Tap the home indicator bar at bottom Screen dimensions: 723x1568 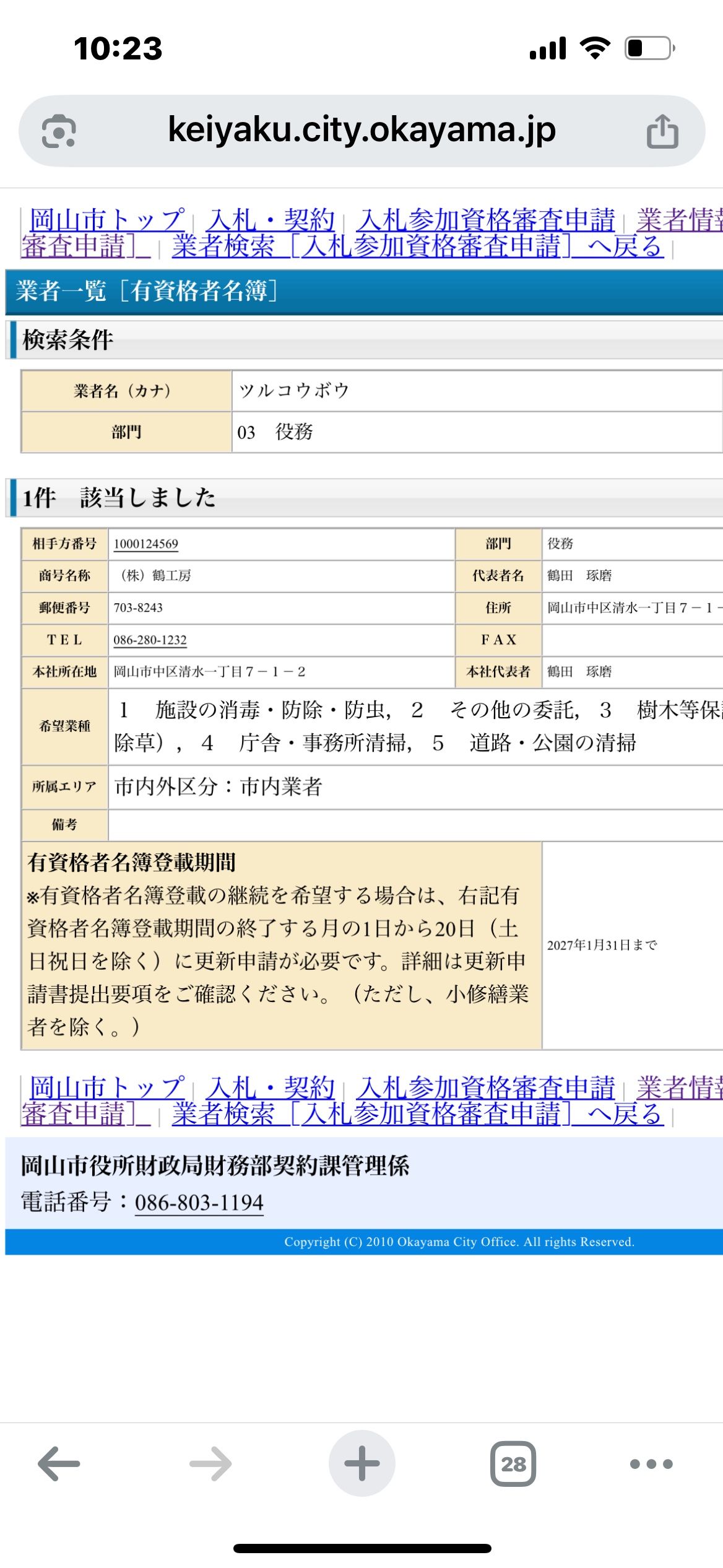[x=361, y=1548]
